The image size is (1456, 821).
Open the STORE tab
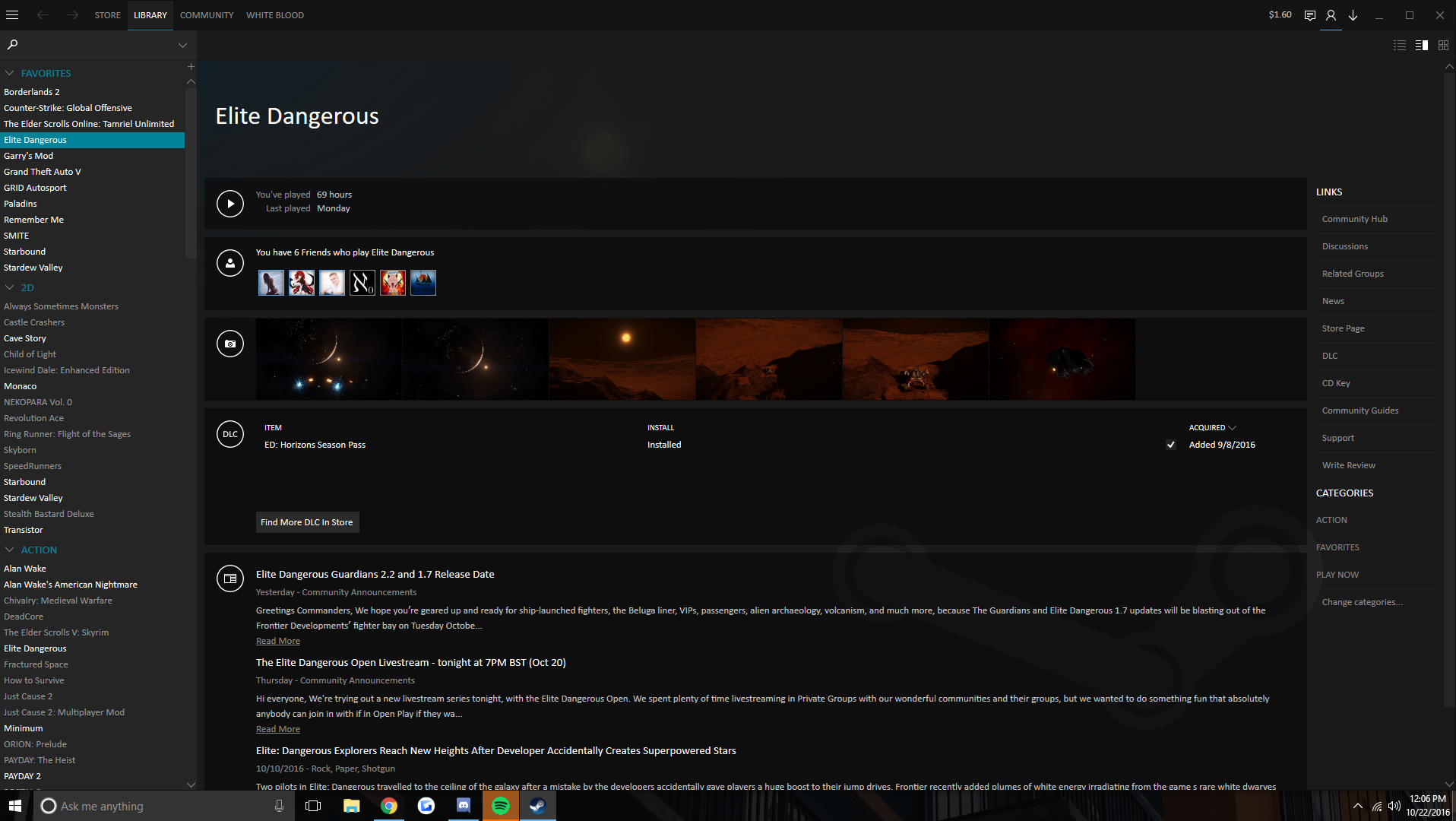(x=108, y=15)
